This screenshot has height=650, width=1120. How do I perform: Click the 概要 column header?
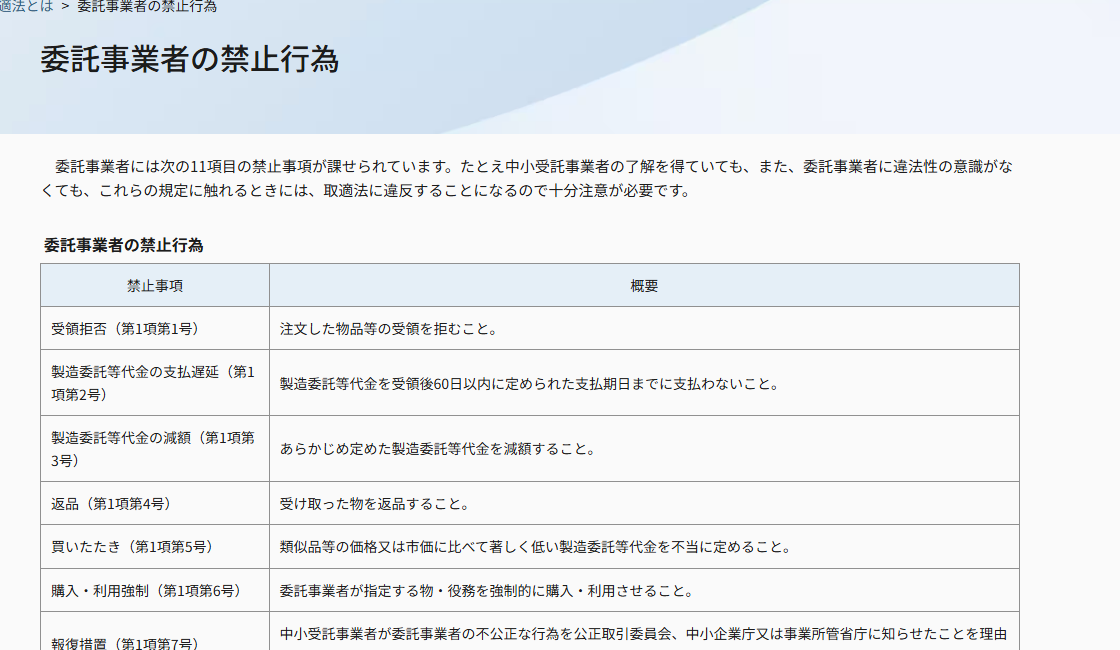[x=644, y=286]
